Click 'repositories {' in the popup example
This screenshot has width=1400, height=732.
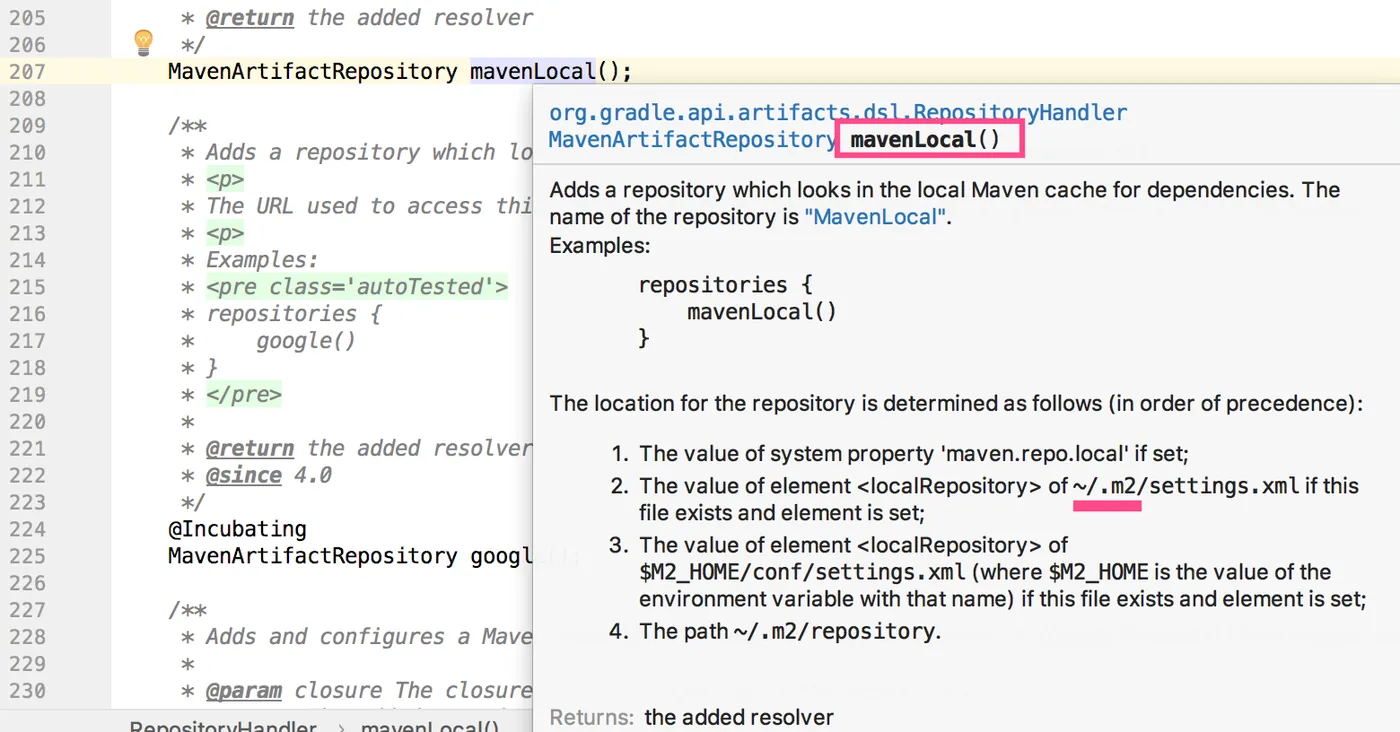coord(725,284)
